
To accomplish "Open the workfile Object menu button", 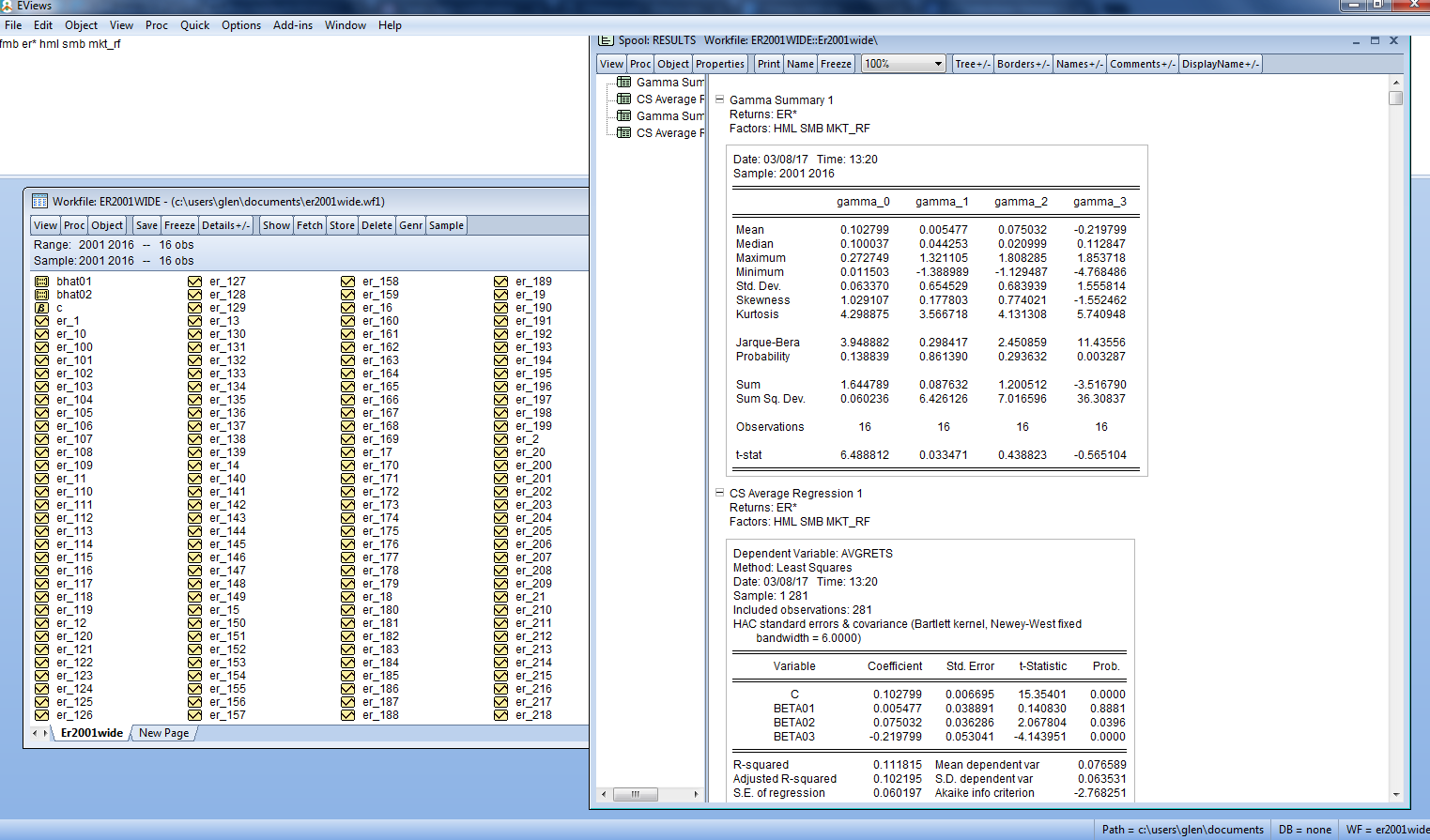I will pos(107,225).
